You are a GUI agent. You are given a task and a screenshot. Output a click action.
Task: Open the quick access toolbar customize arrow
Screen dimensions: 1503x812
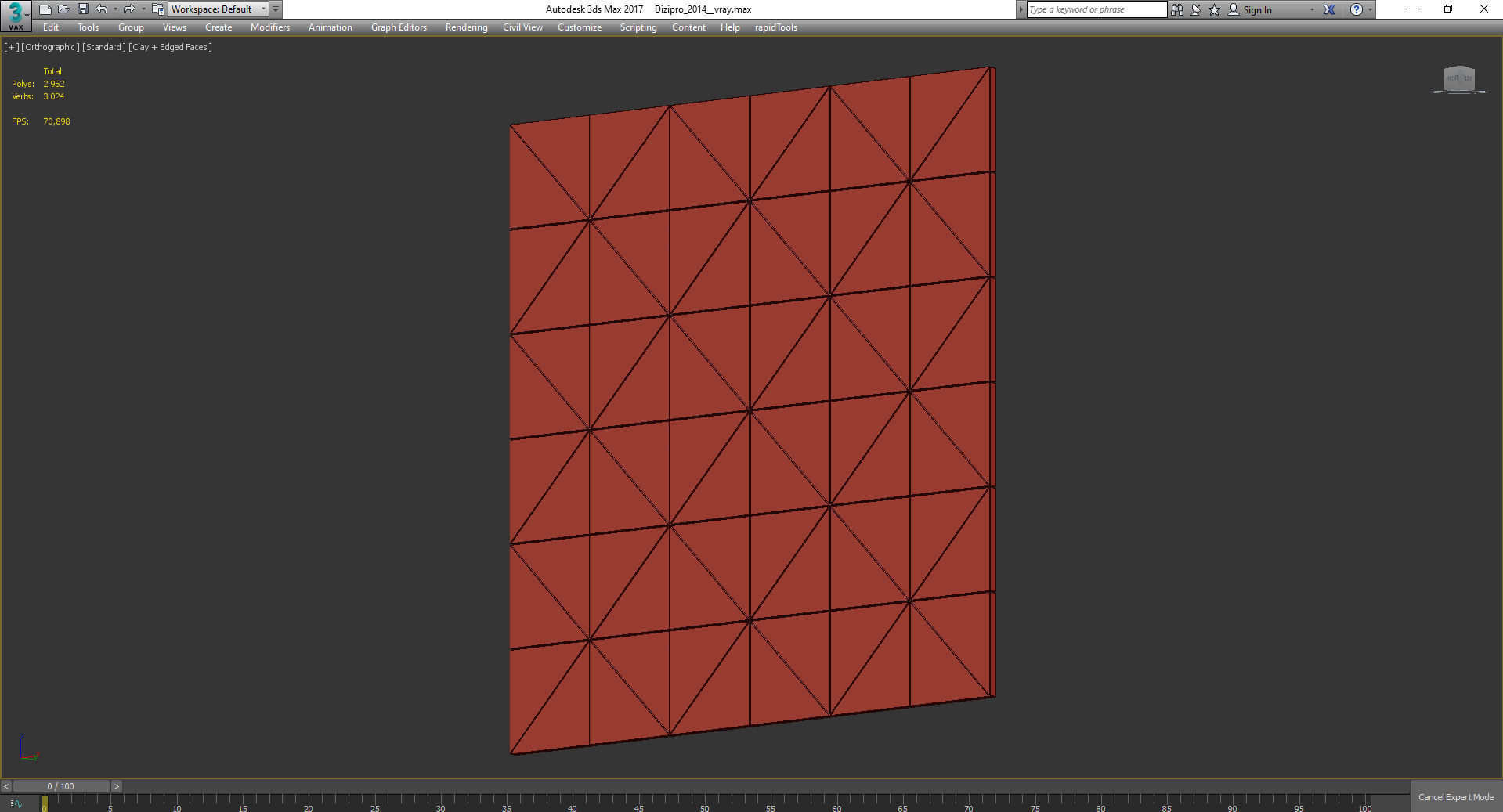click(276, 9)
